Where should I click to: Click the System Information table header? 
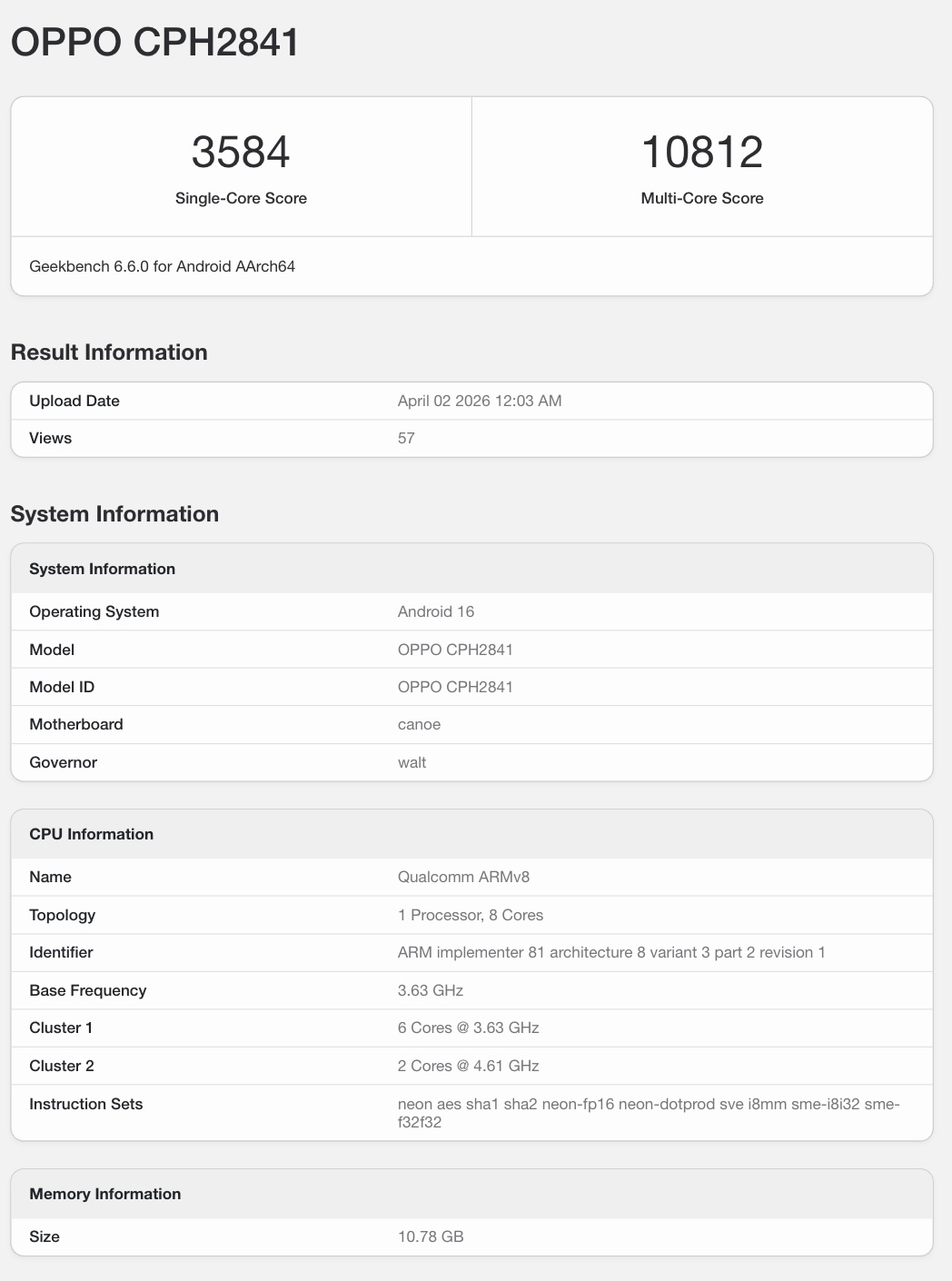point(102,569)
